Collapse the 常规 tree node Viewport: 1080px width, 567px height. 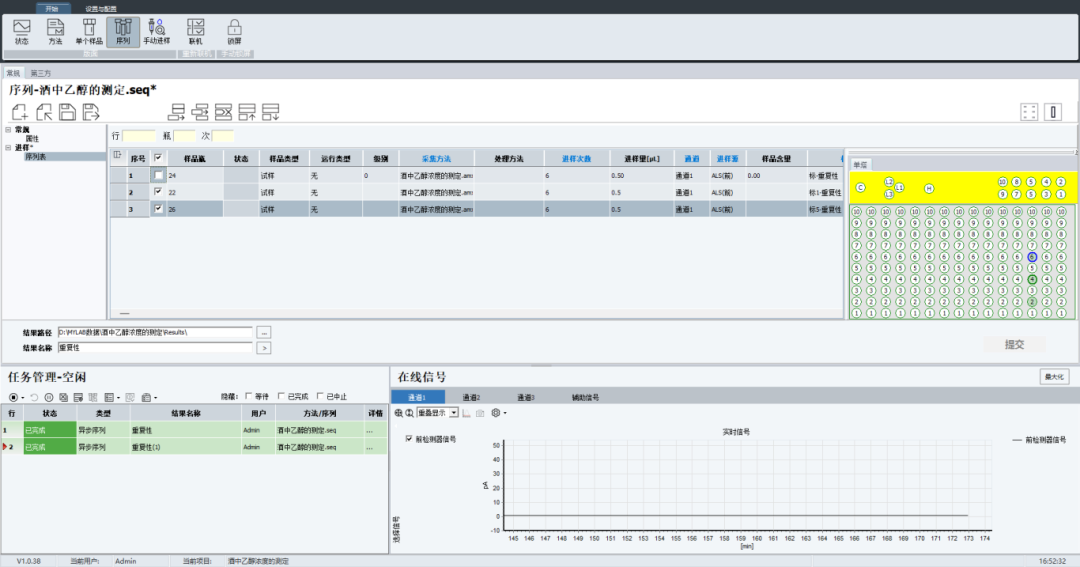[x=8, y=130]
